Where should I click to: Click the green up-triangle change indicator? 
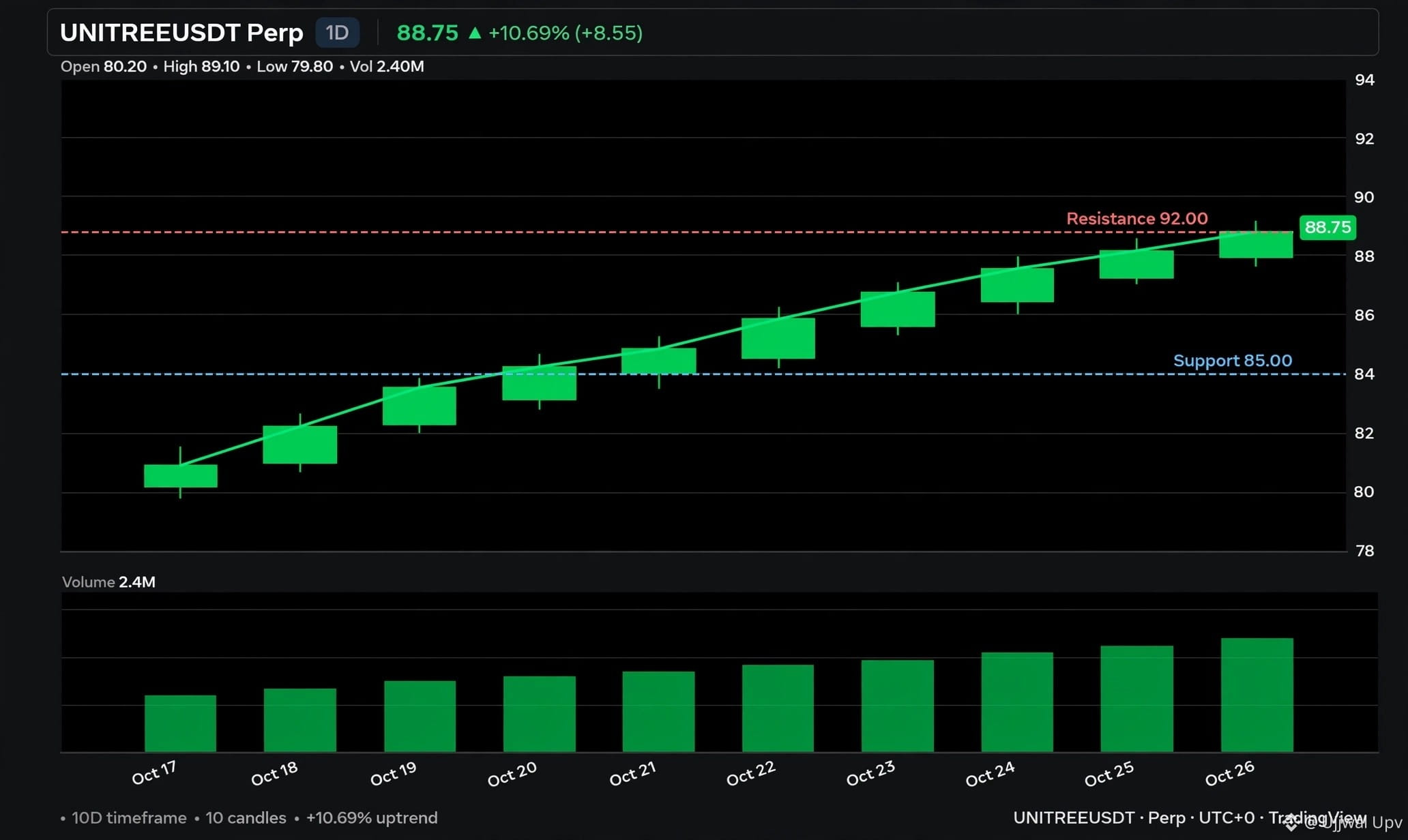[x=475, y=32]
